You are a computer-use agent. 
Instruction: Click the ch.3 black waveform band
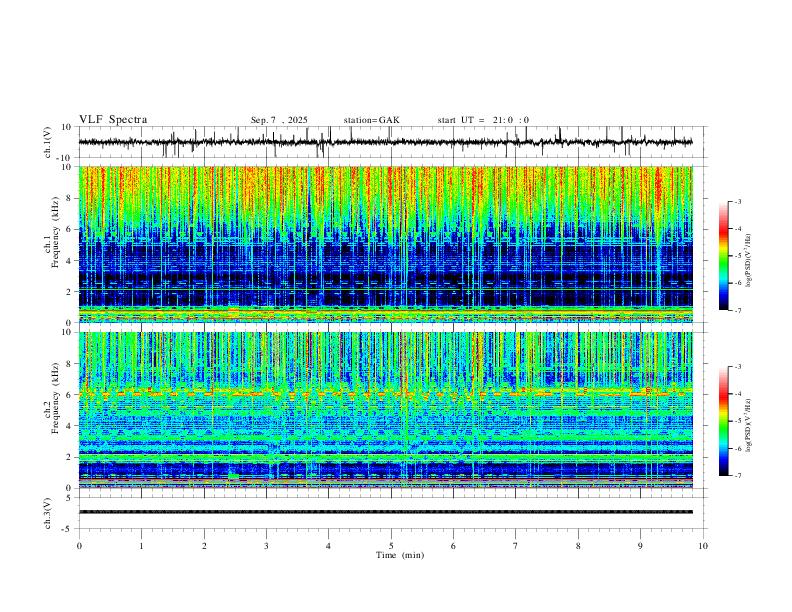(385, 512)
